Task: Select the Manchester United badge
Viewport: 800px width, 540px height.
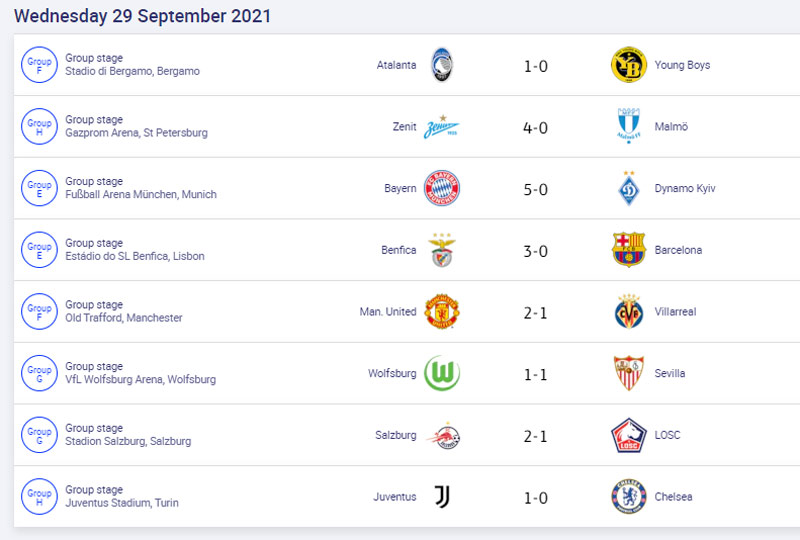Action: (442, 311)
